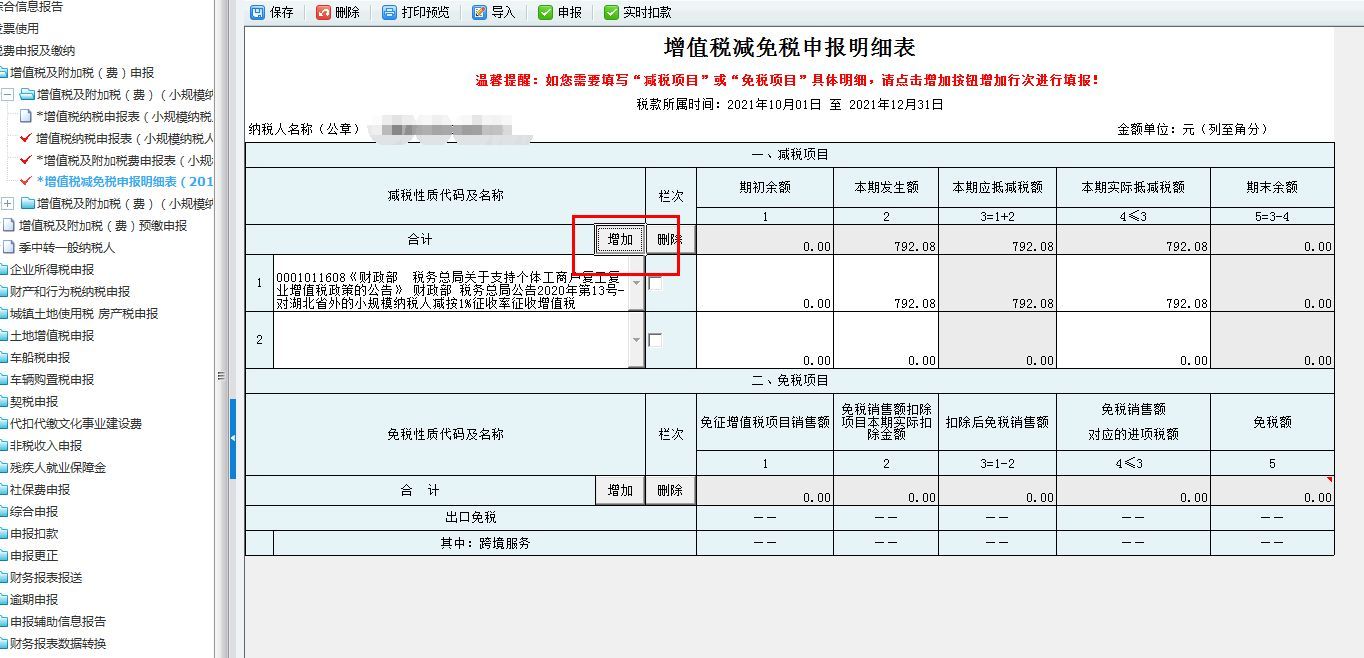Click the highlighted 增加 button in 减税项目
The width and height of the screenshot is (1364, 658).
(619, 239)
